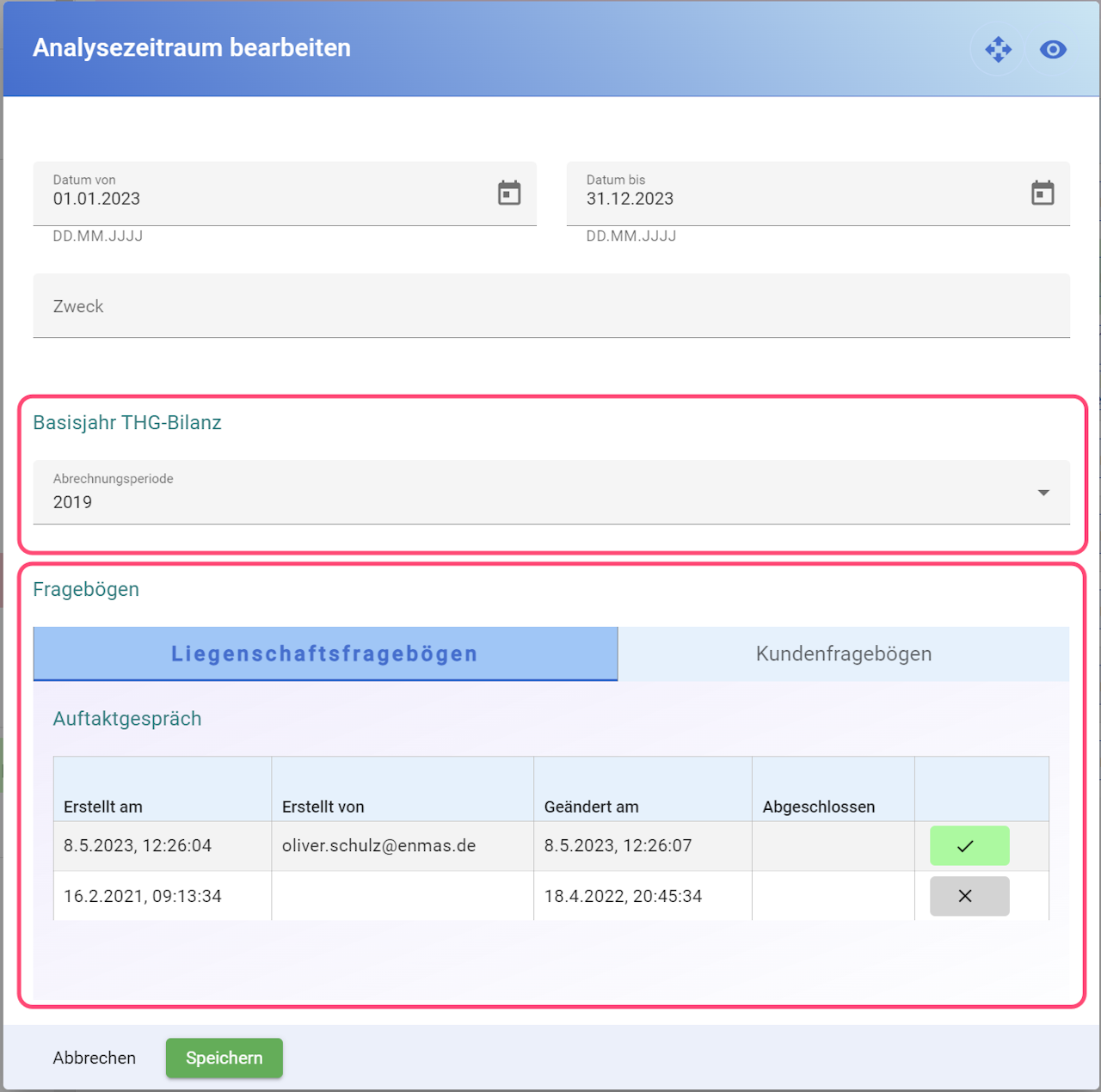Switch to the Kundenfragebögen tab
1101x1092 pixels.
tap(844, 653)
